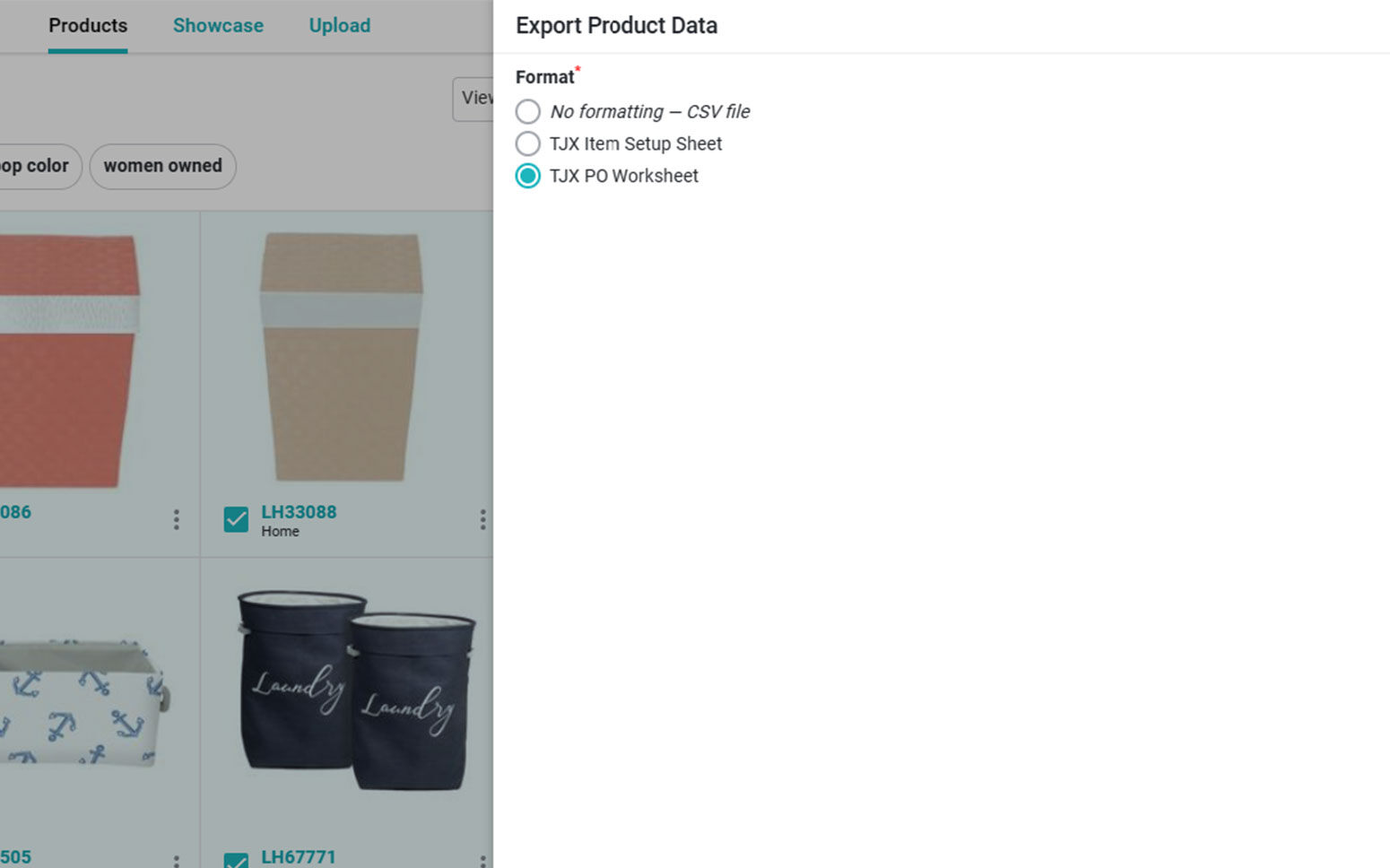
Task: Toggle the checkbox next to LH67771
Action: (236, 861)
